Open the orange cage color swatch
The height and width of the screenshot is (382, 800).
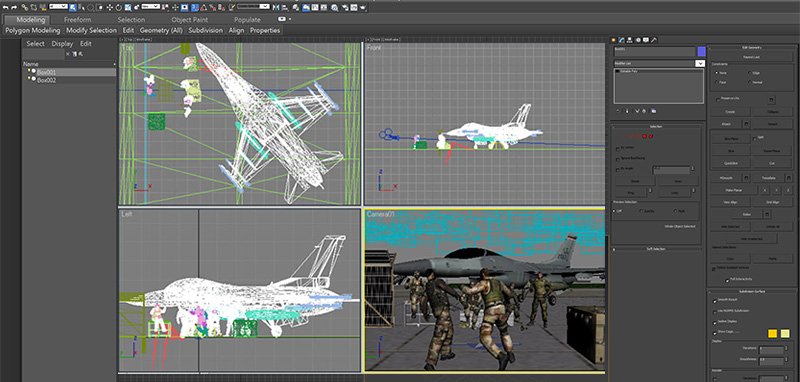(772, 334)
